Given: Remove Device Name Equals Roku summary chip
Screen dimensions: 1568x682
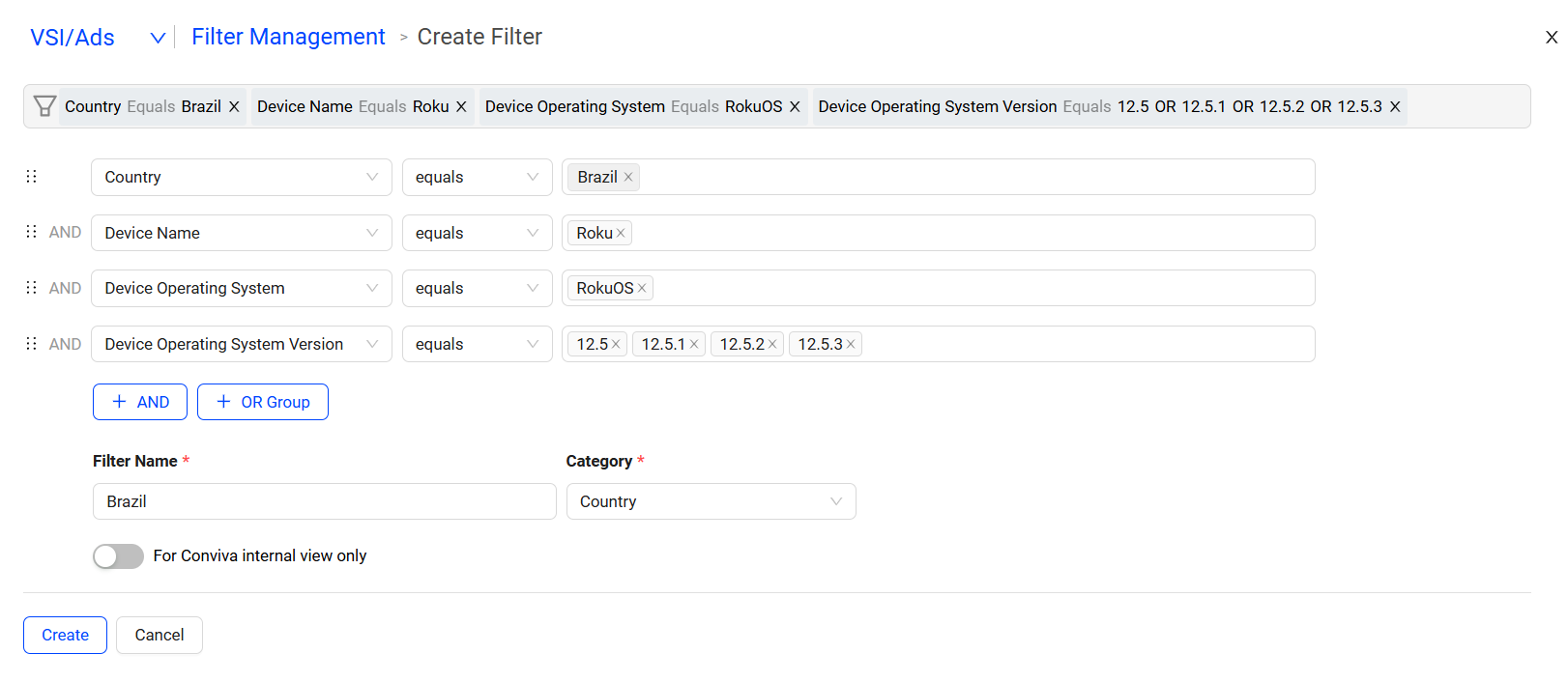Looking at the screenshot, I should pos(461,107).
